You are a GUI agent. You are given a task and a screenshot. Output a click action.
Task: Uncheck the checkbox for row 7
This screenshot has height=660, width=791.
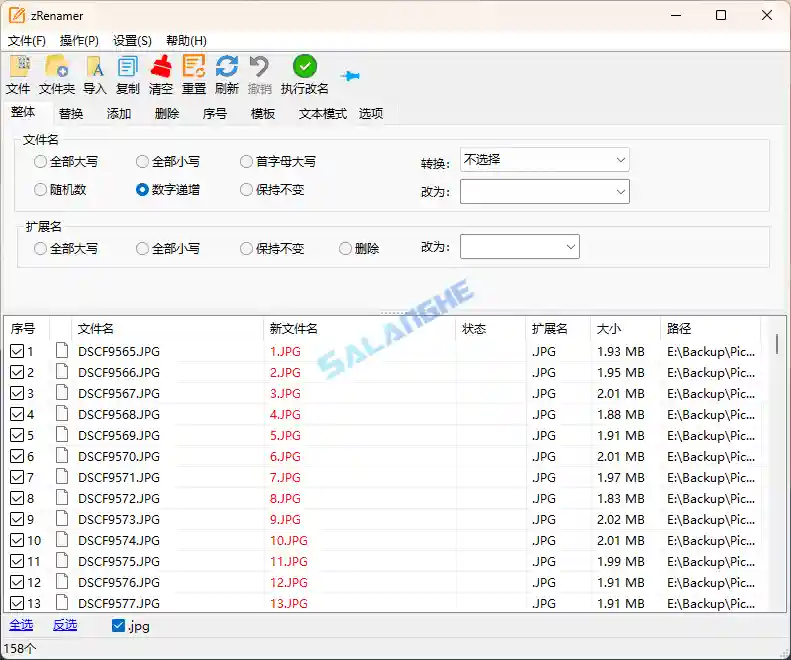tap(17, 477)
